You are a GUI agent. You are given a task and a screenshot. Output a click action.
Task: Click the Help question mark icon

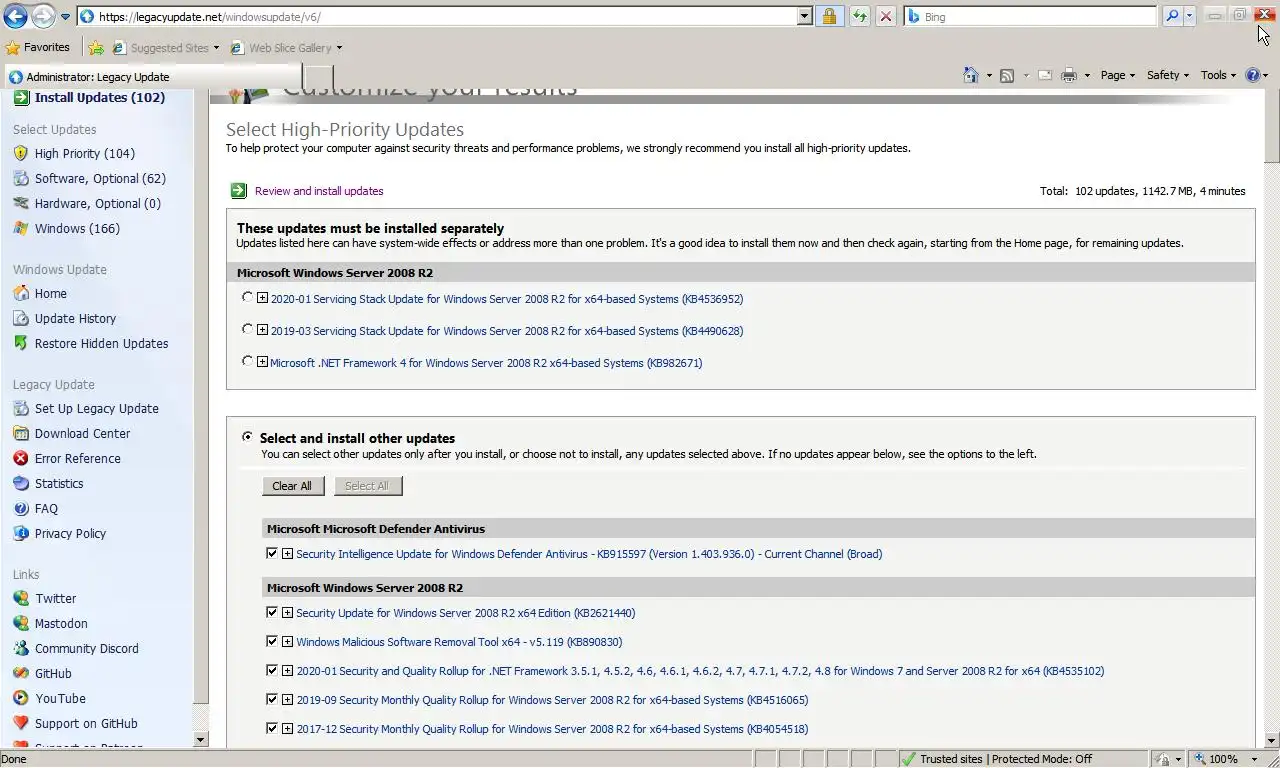click(x=1253, y=75)
